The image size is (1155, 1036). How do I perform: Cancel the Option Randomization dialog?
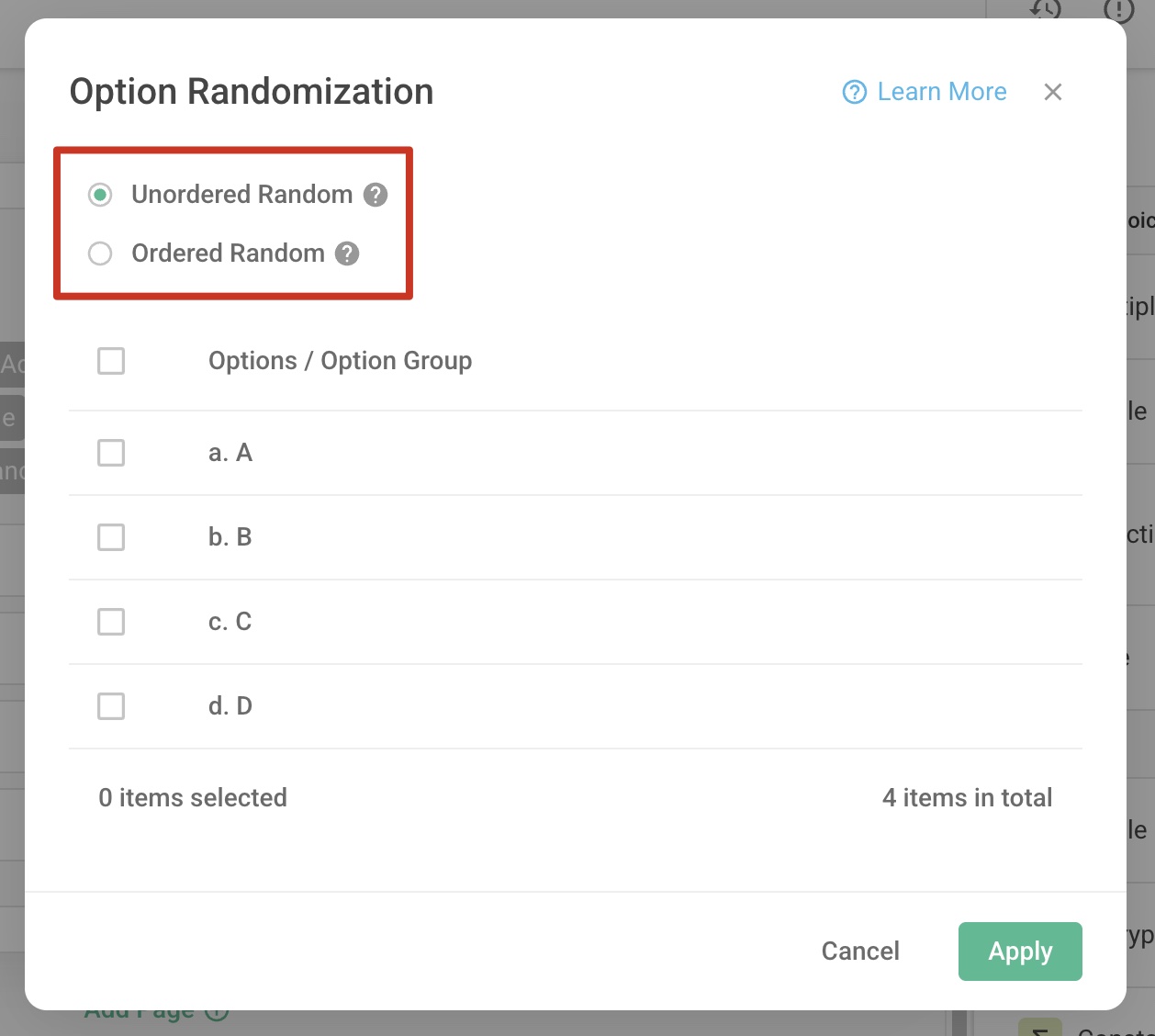[x=859, y=952]
